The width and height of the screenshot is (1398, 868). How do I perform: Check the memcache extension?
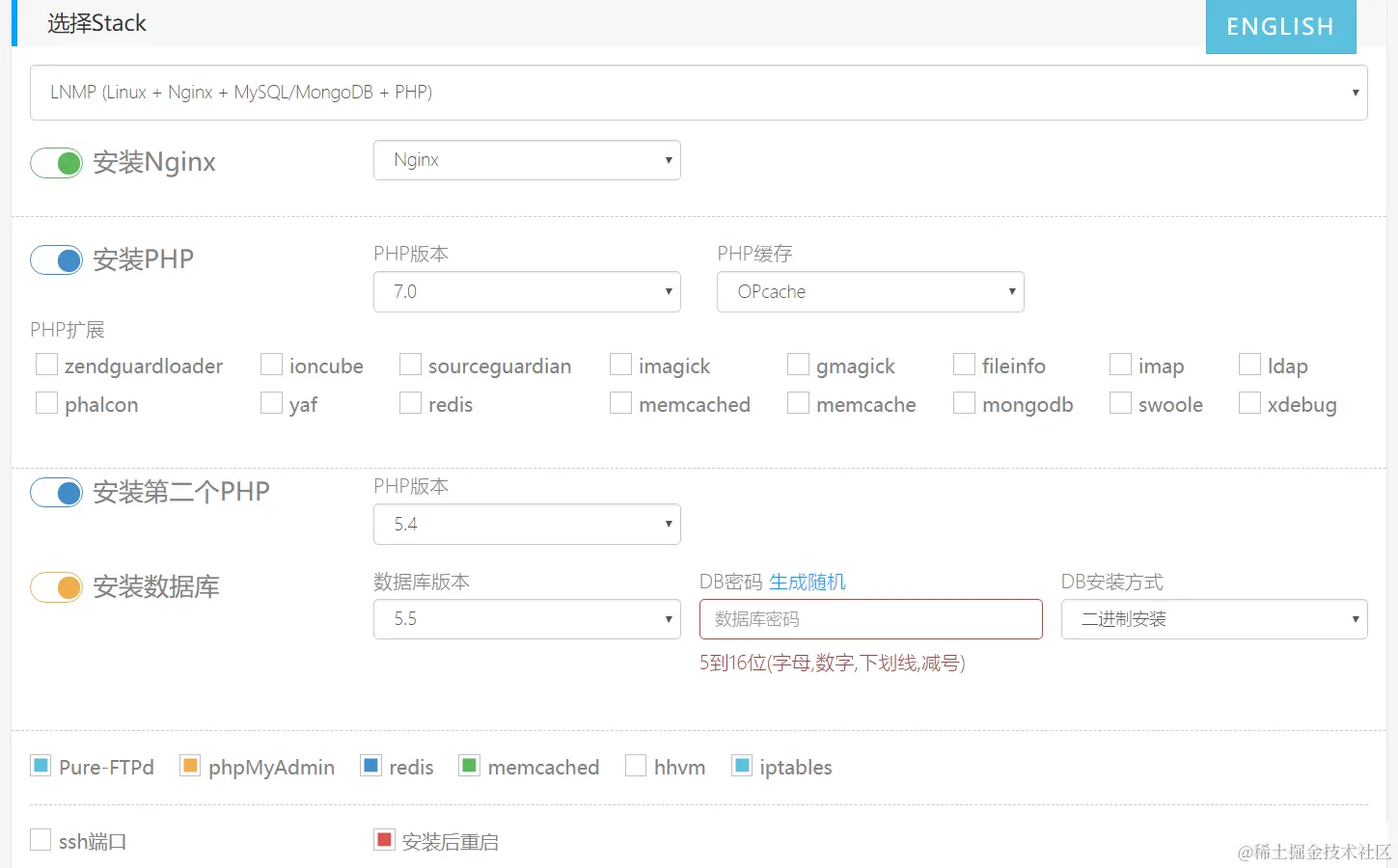798,402
